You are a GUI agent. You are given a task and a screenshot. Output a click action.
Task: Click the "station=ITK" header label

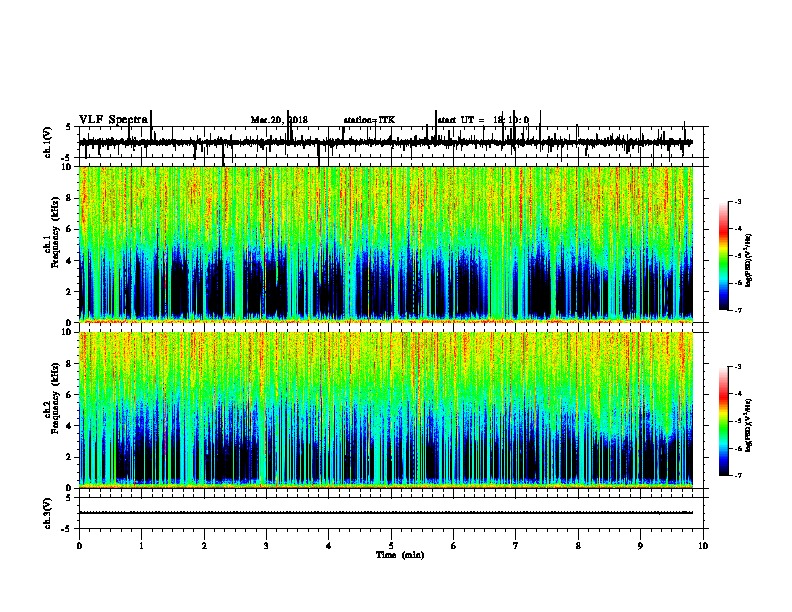(369, 120)
